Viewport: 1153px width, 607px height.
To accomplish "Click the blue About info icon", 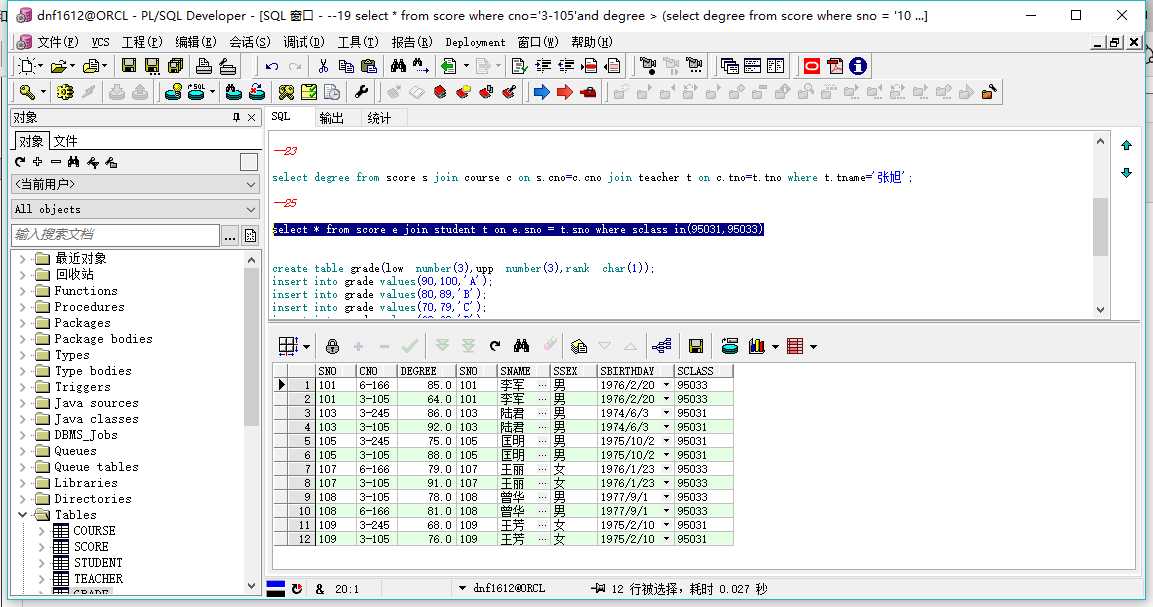I will pos(858,66).
